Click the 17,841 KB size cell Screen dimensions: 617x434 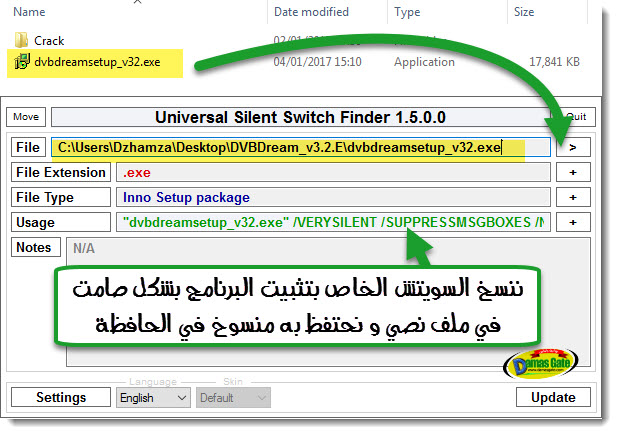pos(554,62)
